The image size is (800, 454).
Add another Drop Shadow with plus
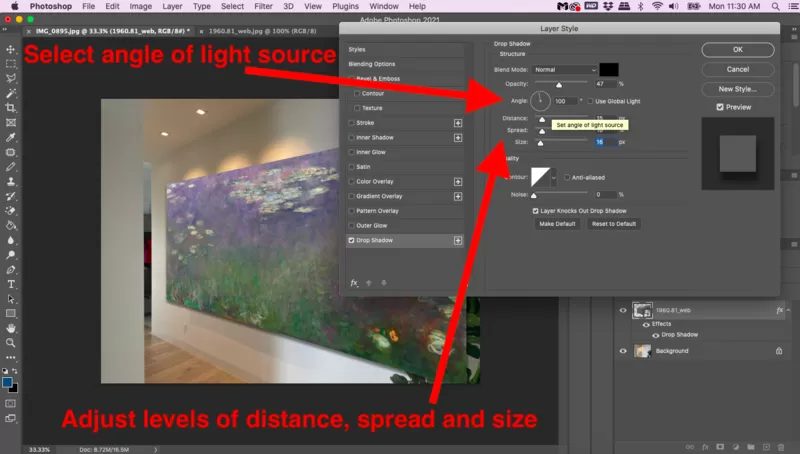pyautogui.click(x=458, y=240)
